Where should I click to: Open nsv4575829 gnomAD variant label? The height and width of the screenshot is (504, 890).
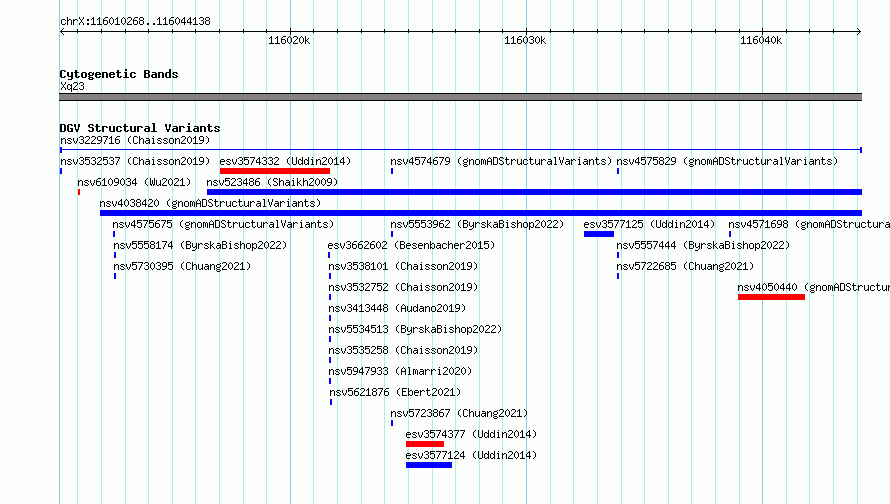(727, 161)
